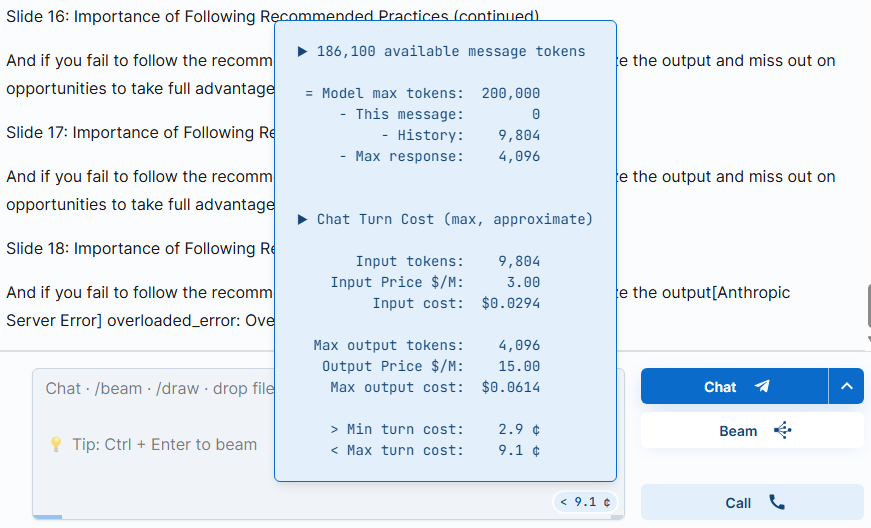Click the Slide 17 heading text
The width and height of the screenshot is (871, 528).
pyautogui.click(x=140, y=133)
